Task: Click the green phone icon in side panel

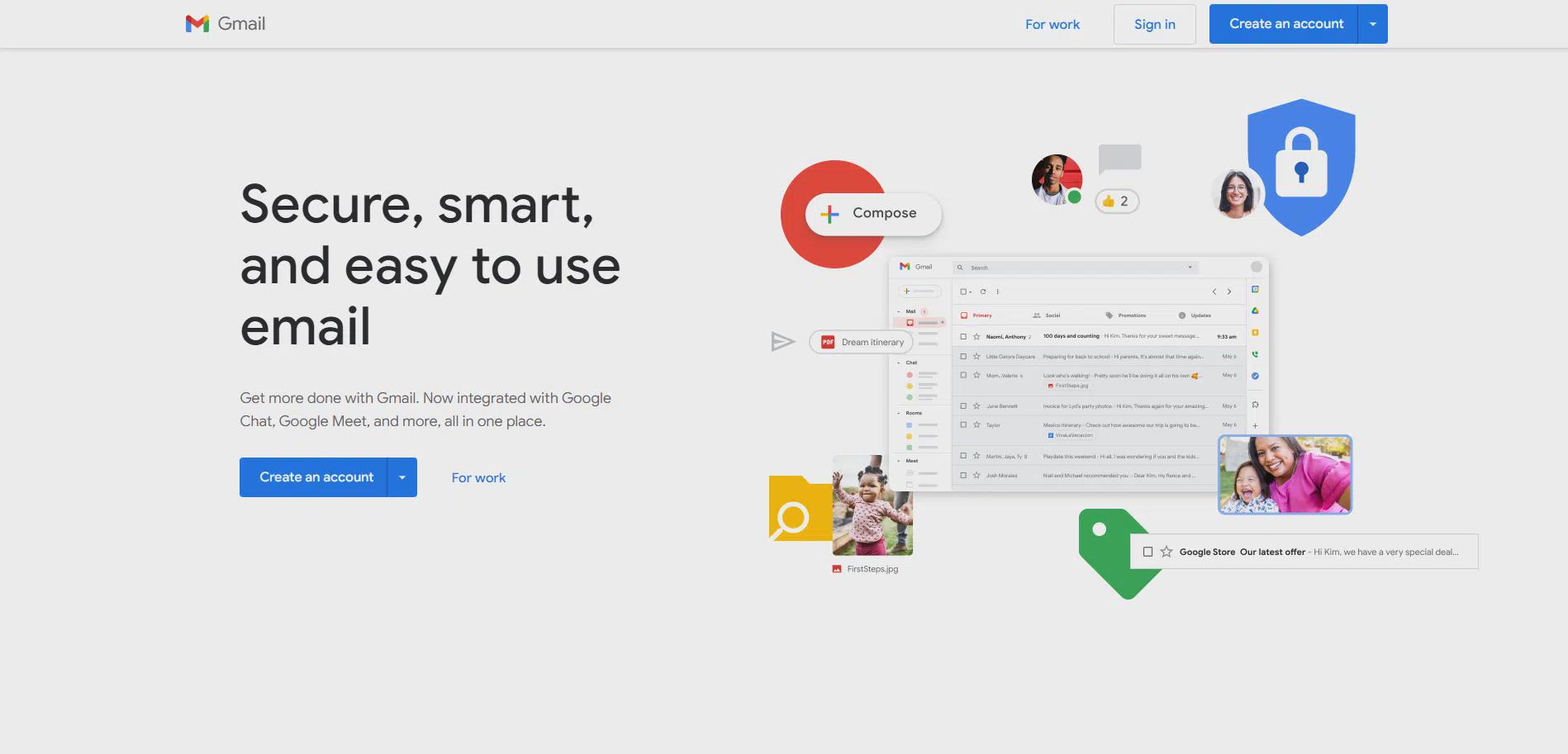Action: pyautogui.click(x=1255, y=354)
